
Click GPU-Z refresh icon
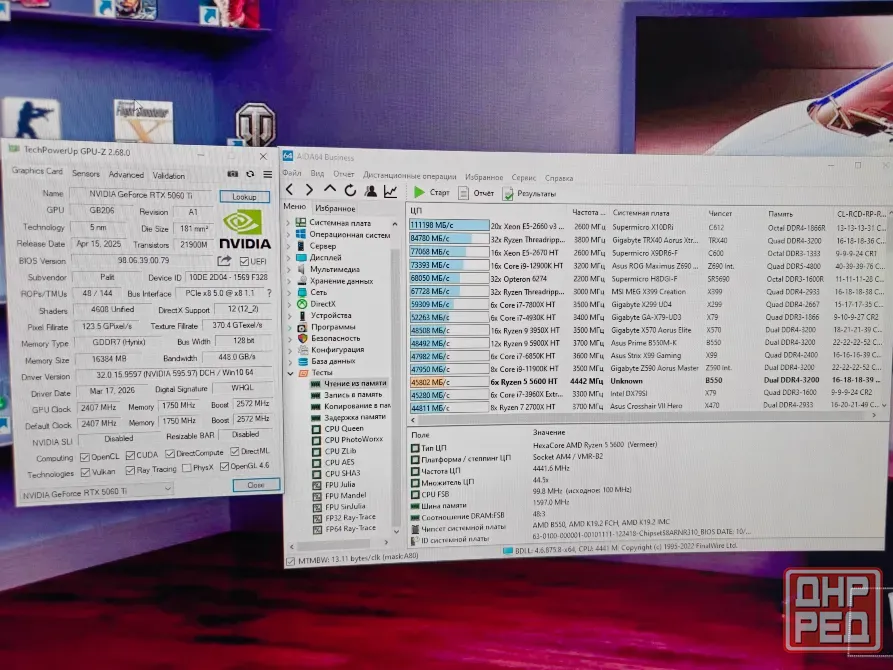coord(250,174)
